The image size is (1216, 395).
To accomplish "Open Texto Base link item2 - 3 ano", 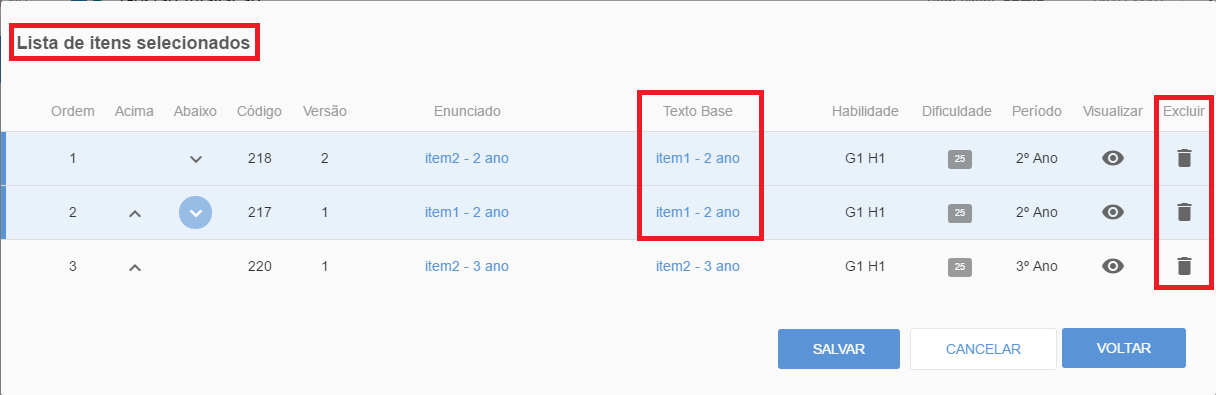I will (698, 266).
